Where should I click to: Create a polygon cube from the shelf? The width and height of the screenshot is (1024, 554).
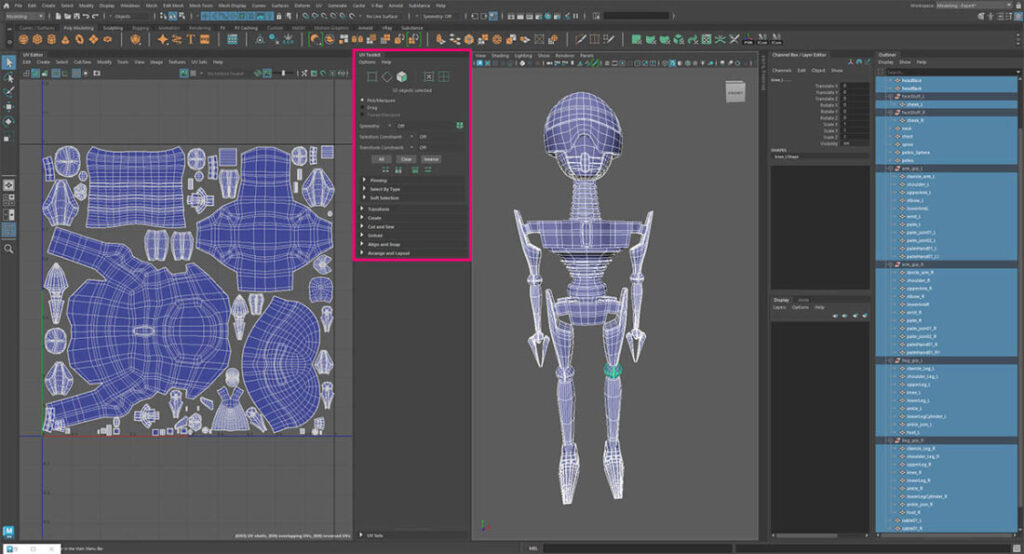[x=37, y=40]
